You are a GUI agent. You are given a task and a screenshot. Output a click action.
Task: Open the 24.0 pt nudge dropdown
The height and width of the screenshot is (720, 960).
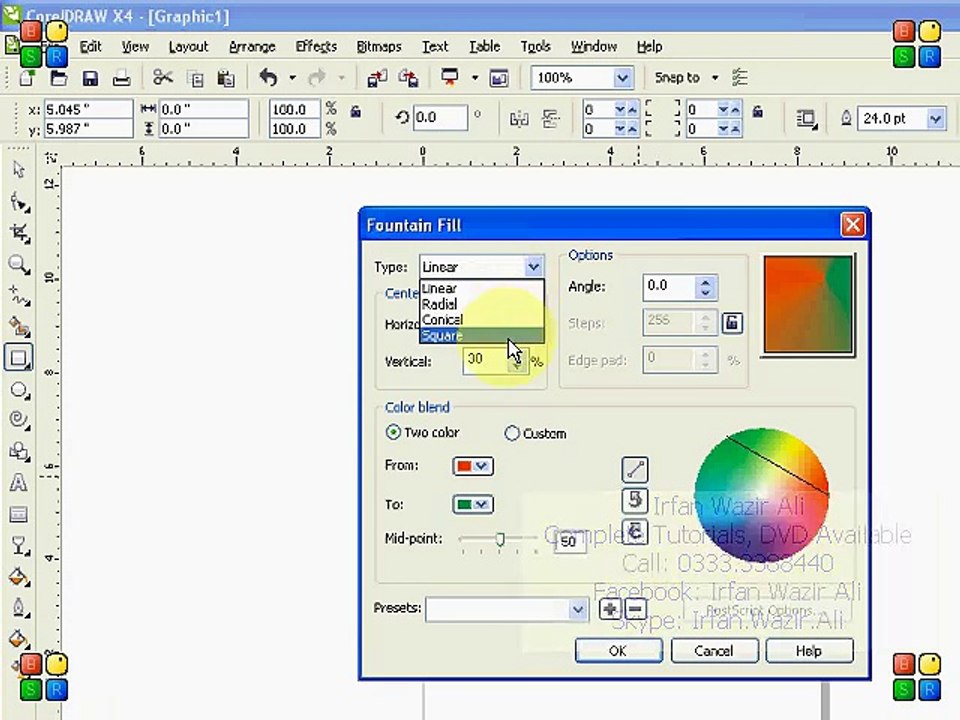click(935, 118)
